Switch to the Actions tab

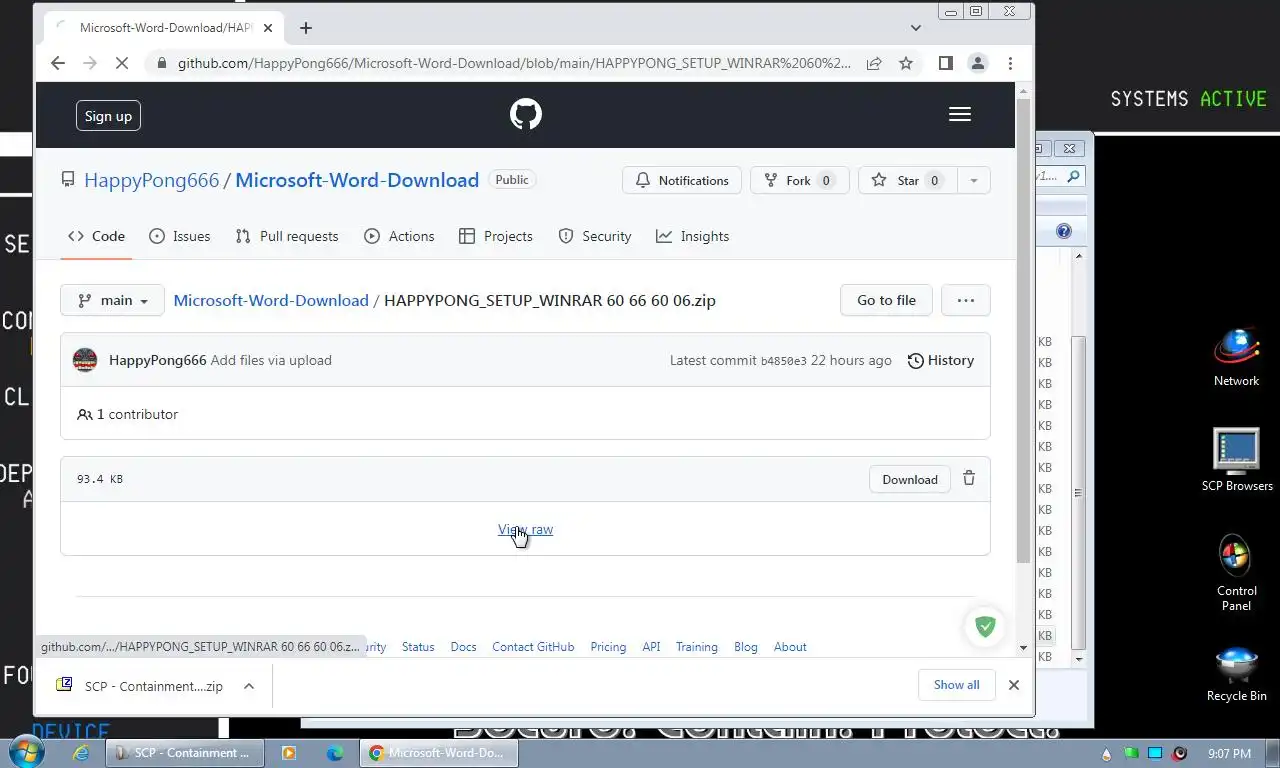tap(399, 236)
